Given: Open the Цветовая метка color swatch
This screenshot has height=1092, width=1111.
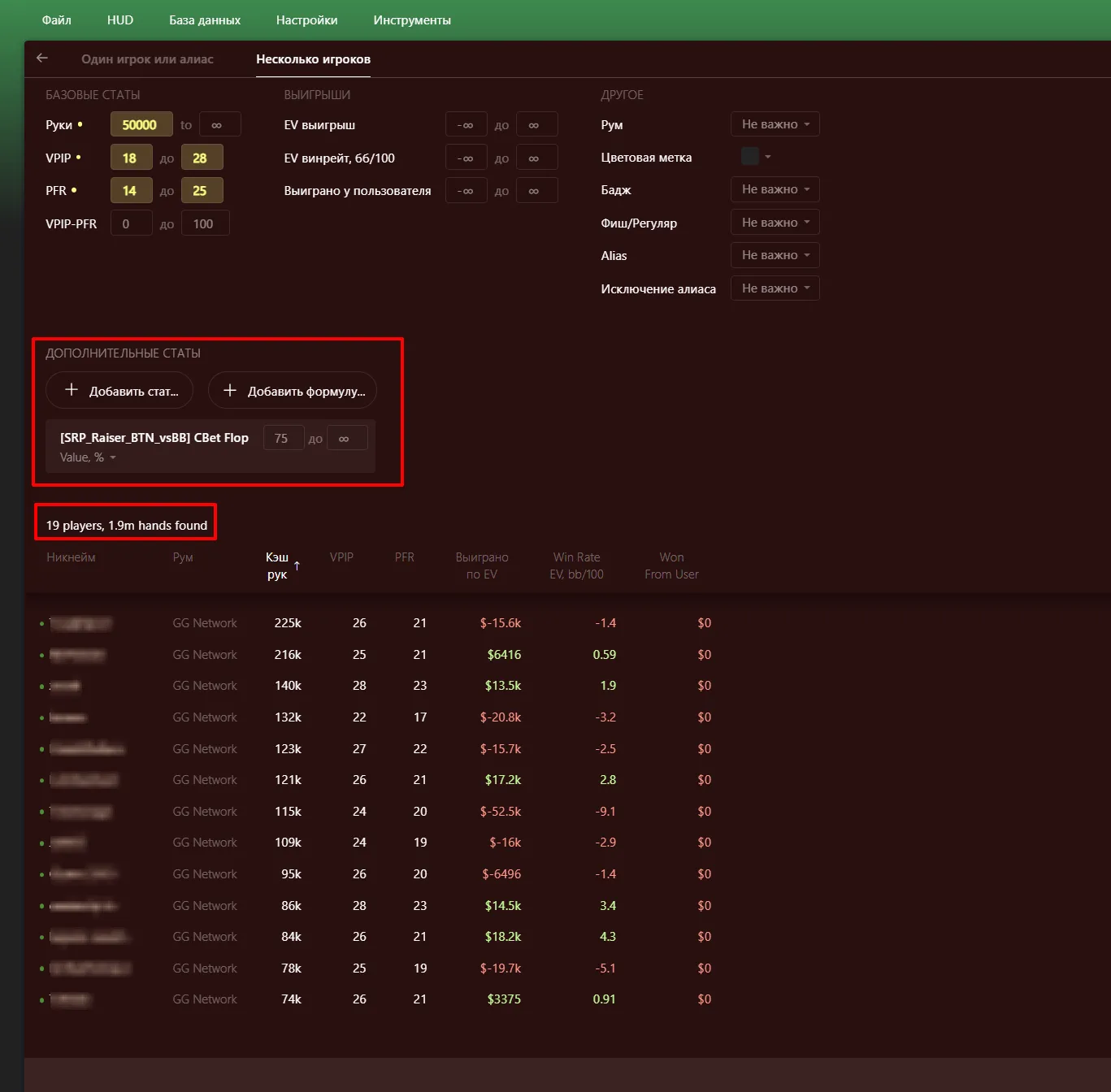Looking at the screenshot, I should click(750, 156).
